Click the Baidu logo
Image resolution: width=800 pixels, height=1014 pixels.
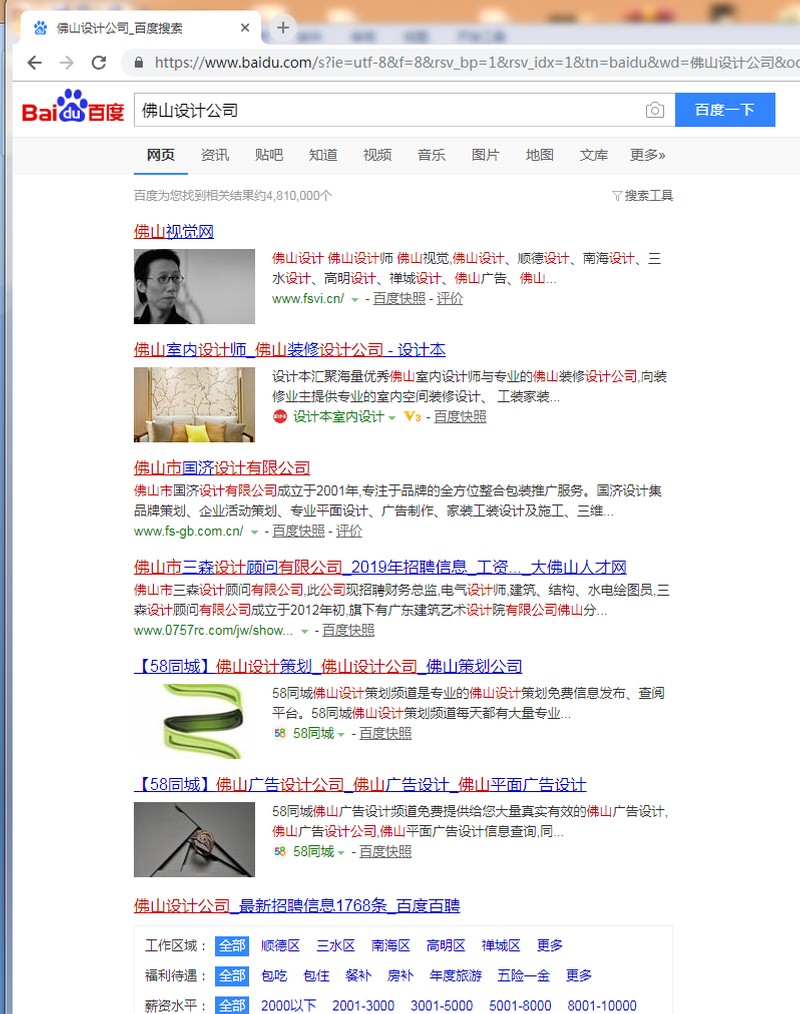72,107
